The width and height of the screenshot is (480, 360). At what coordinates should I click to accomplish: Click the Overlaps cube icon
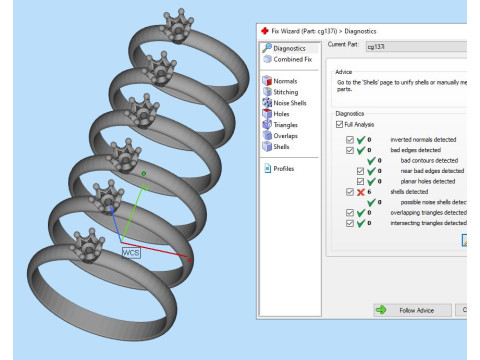[x=267, y=136]
